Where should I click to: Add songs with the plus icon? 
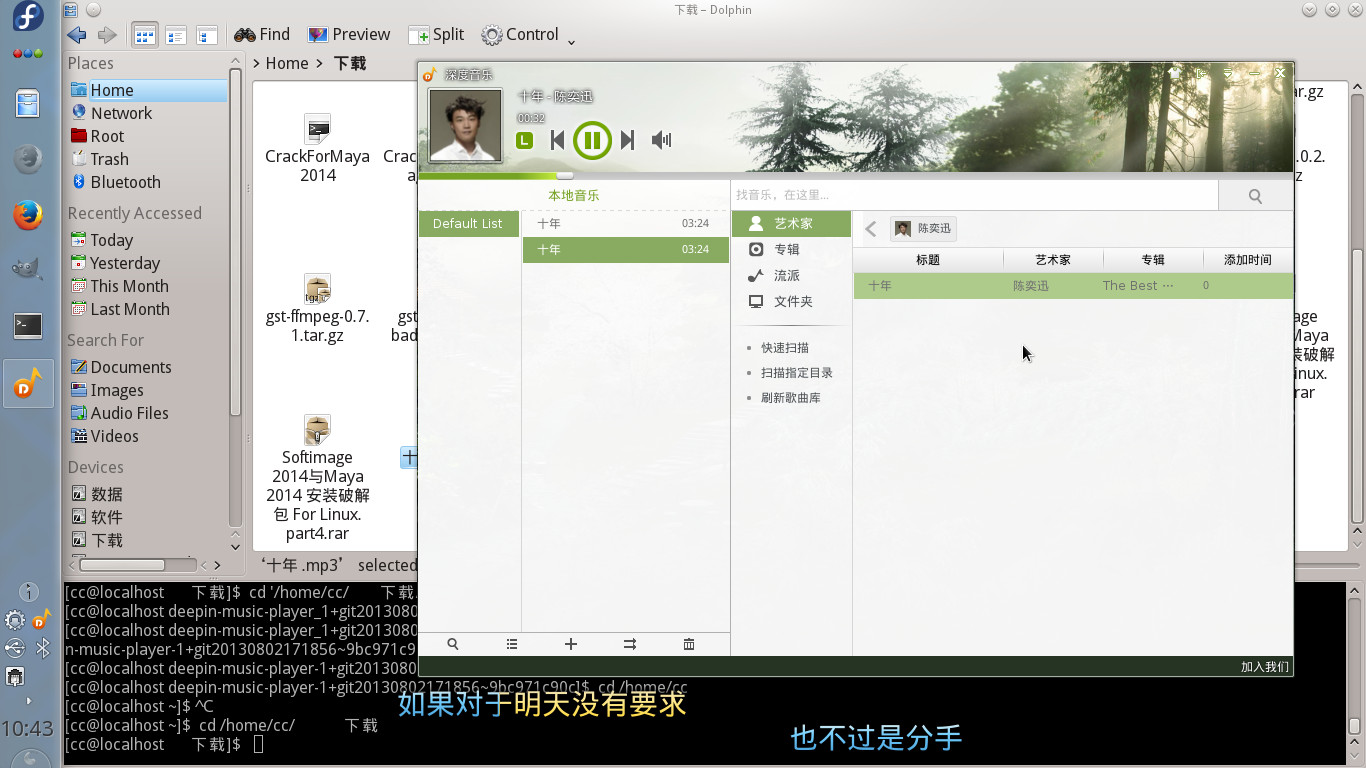click(571, 645)
